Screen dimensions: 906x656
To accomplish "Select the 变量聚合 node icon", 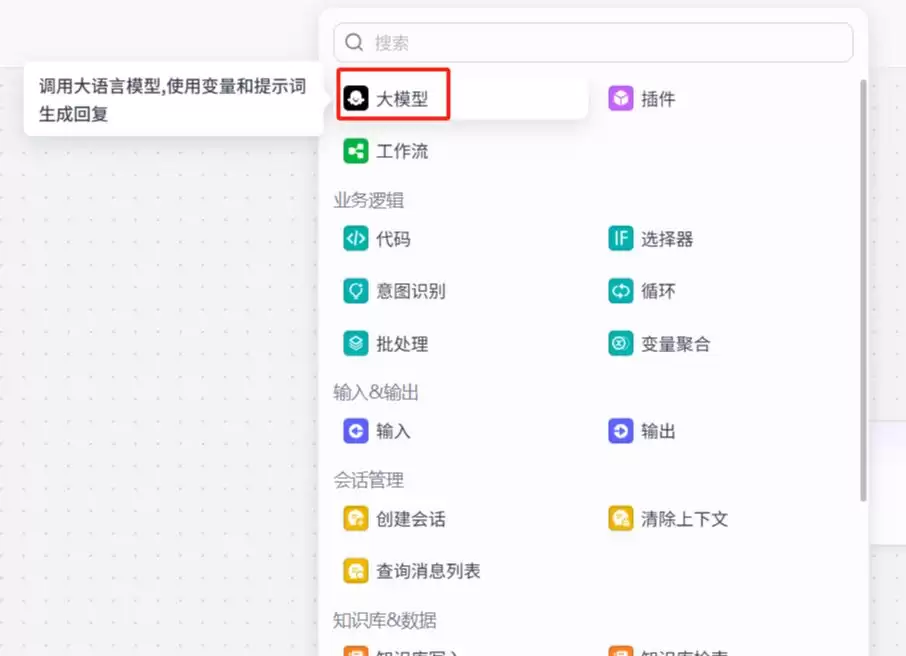I will pos(620,343).
